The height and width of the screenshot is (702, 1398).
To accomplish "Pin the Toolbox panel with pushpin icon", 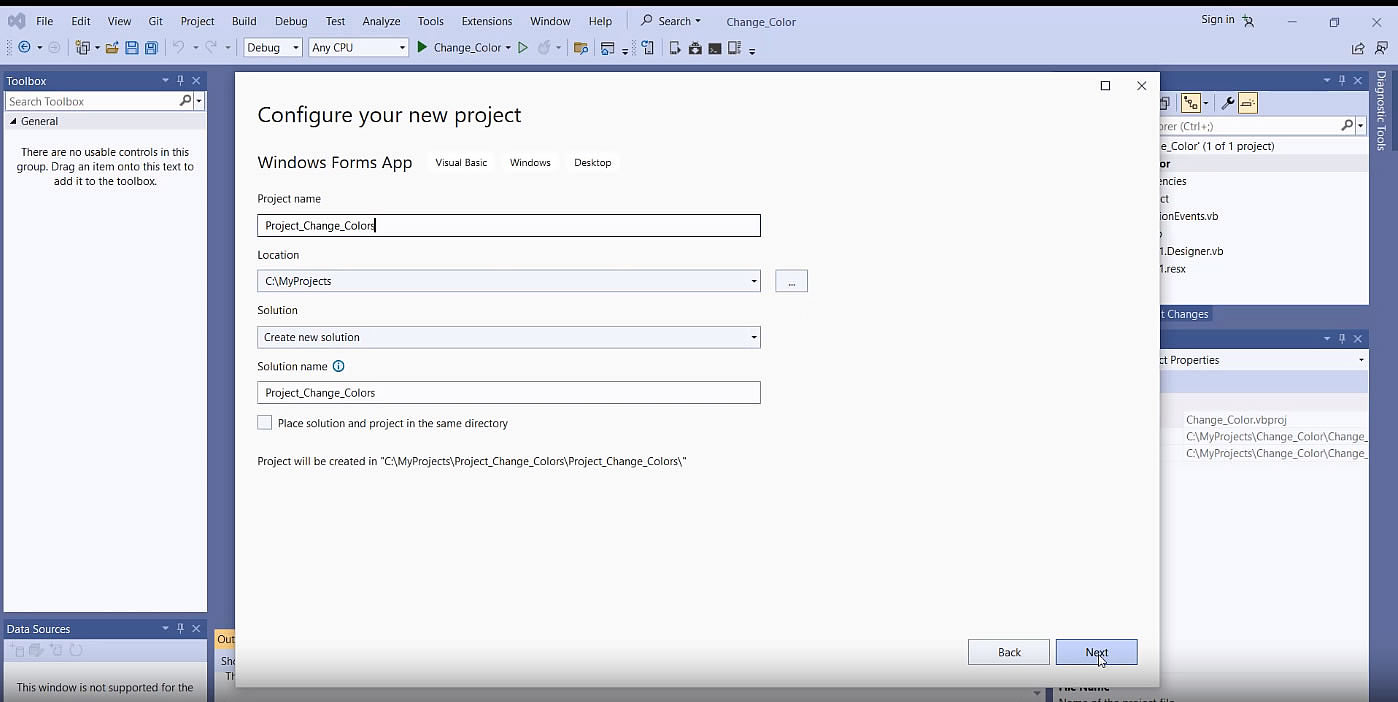I will pos(181,80).
